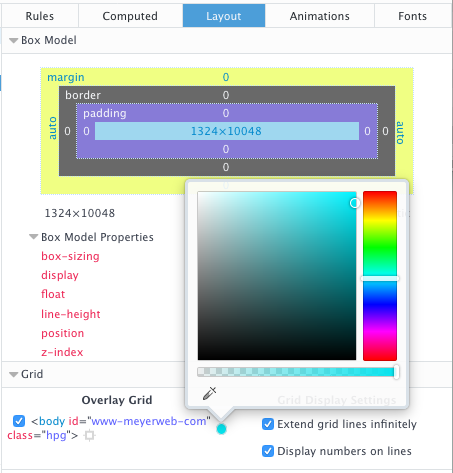Viewport: 453px width, 473px height.
Task: Open the Fonts tab
Action: point(412,16)
